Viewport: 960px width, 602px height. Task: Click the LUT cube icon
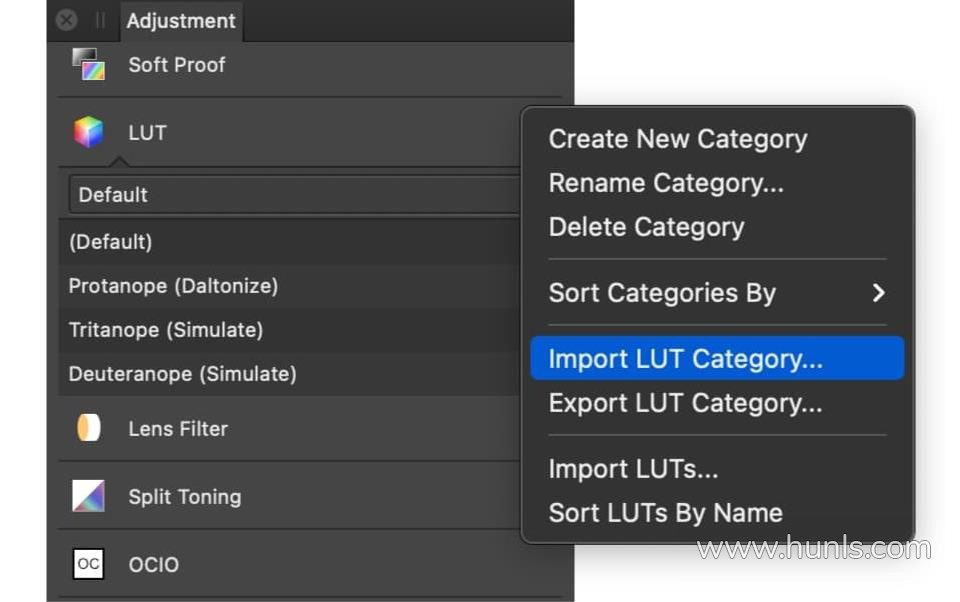point(88,132)
